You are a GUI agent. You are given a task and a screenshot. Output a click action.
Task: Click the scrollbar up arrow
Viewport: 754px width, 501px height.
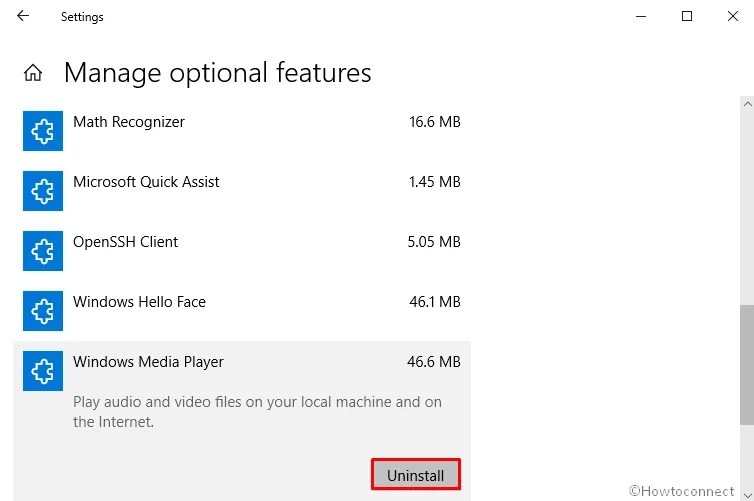[747, 104]
